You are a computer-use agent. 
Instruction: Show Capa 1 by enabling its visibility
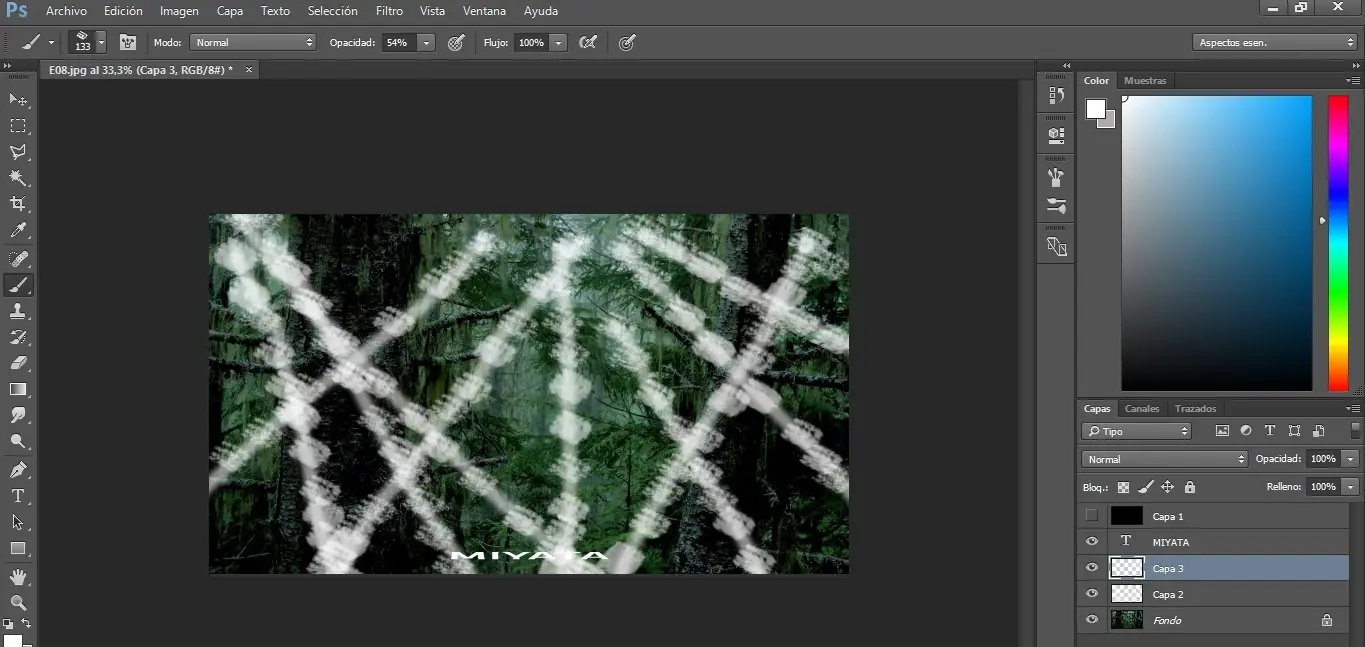coord(1092,515)
